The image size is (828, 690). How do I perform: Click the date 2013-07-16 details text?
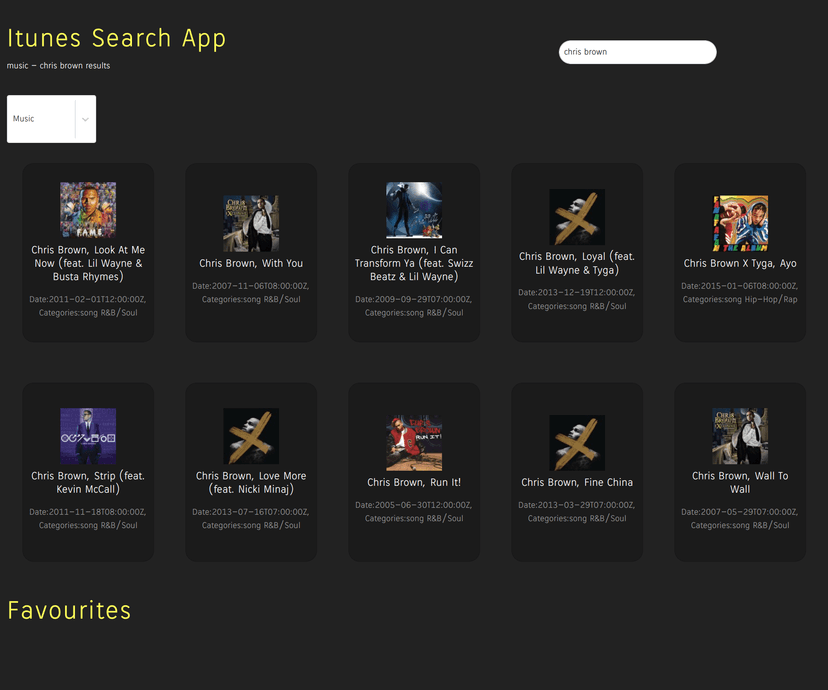click(251, 518)
